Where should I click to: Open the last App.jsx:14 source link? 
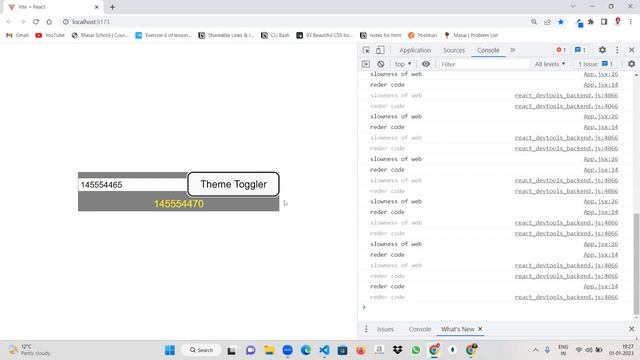600,287
